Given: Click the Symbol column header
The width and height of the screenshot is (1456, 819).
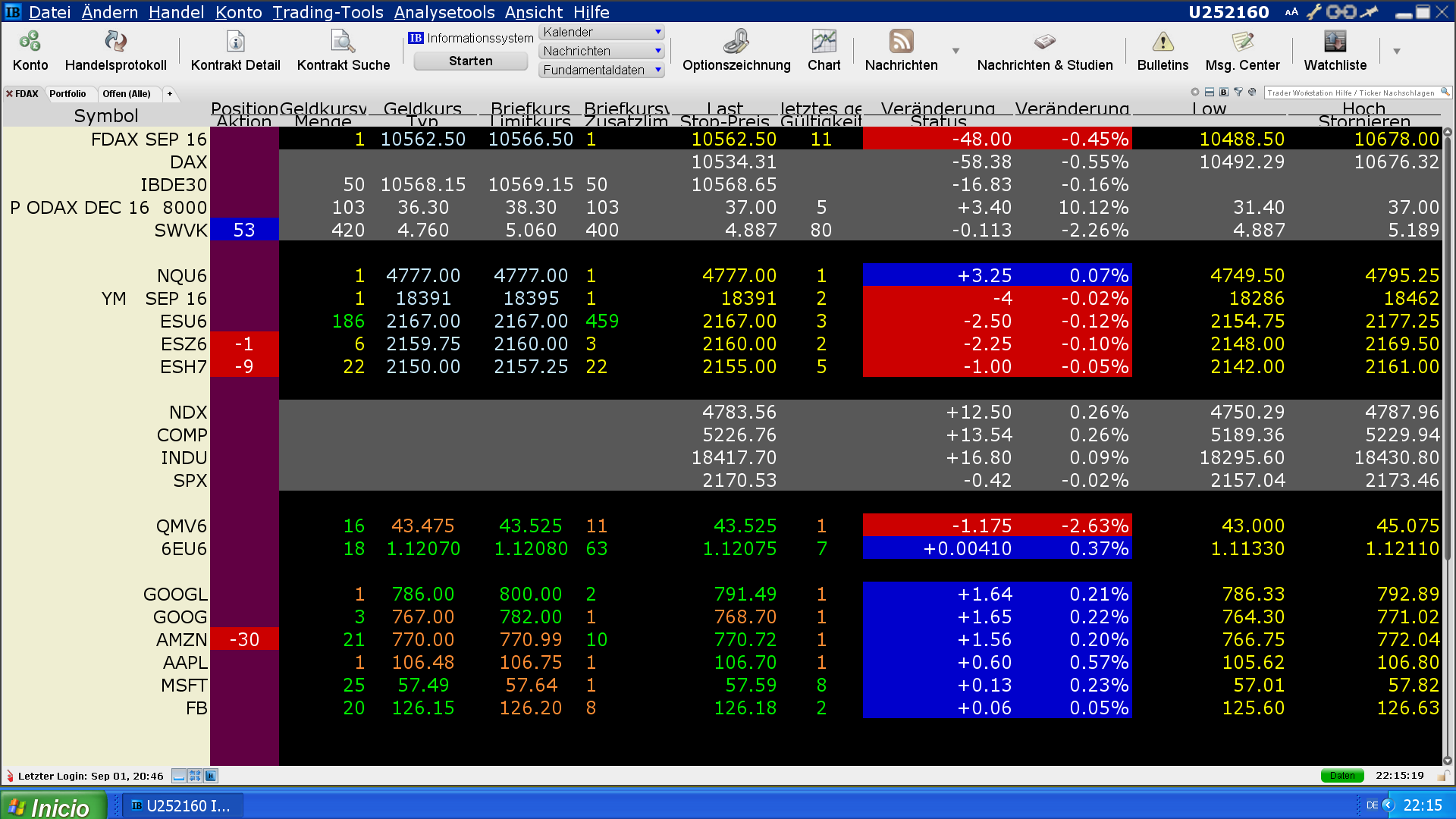Looking at the screenshot, I should pos(106,115).
